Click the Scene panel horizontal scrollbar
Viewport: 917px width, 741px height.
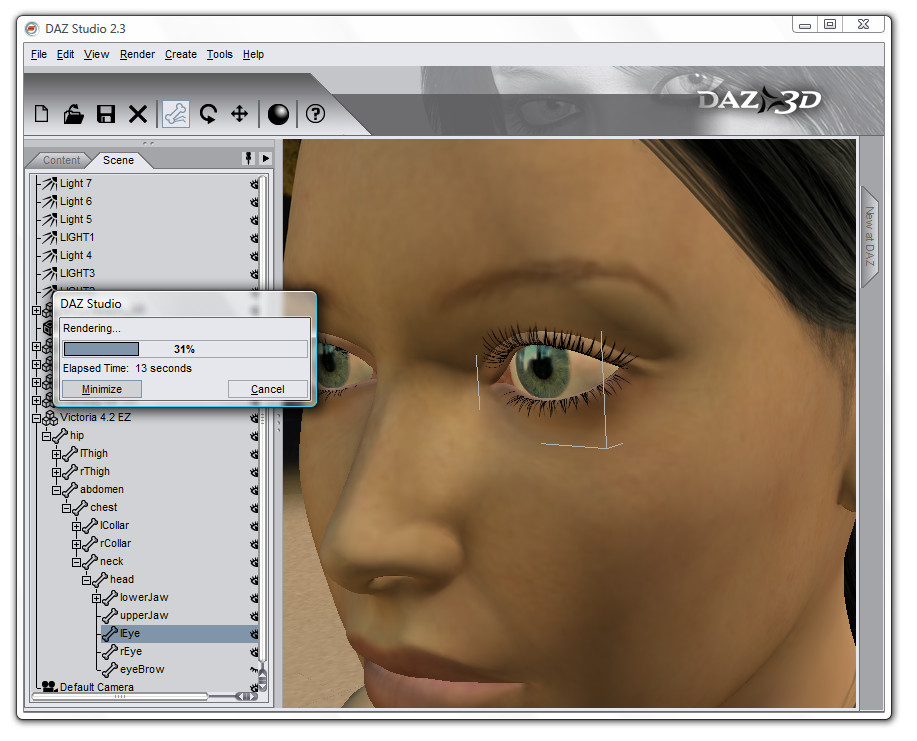tap(146, 697)
